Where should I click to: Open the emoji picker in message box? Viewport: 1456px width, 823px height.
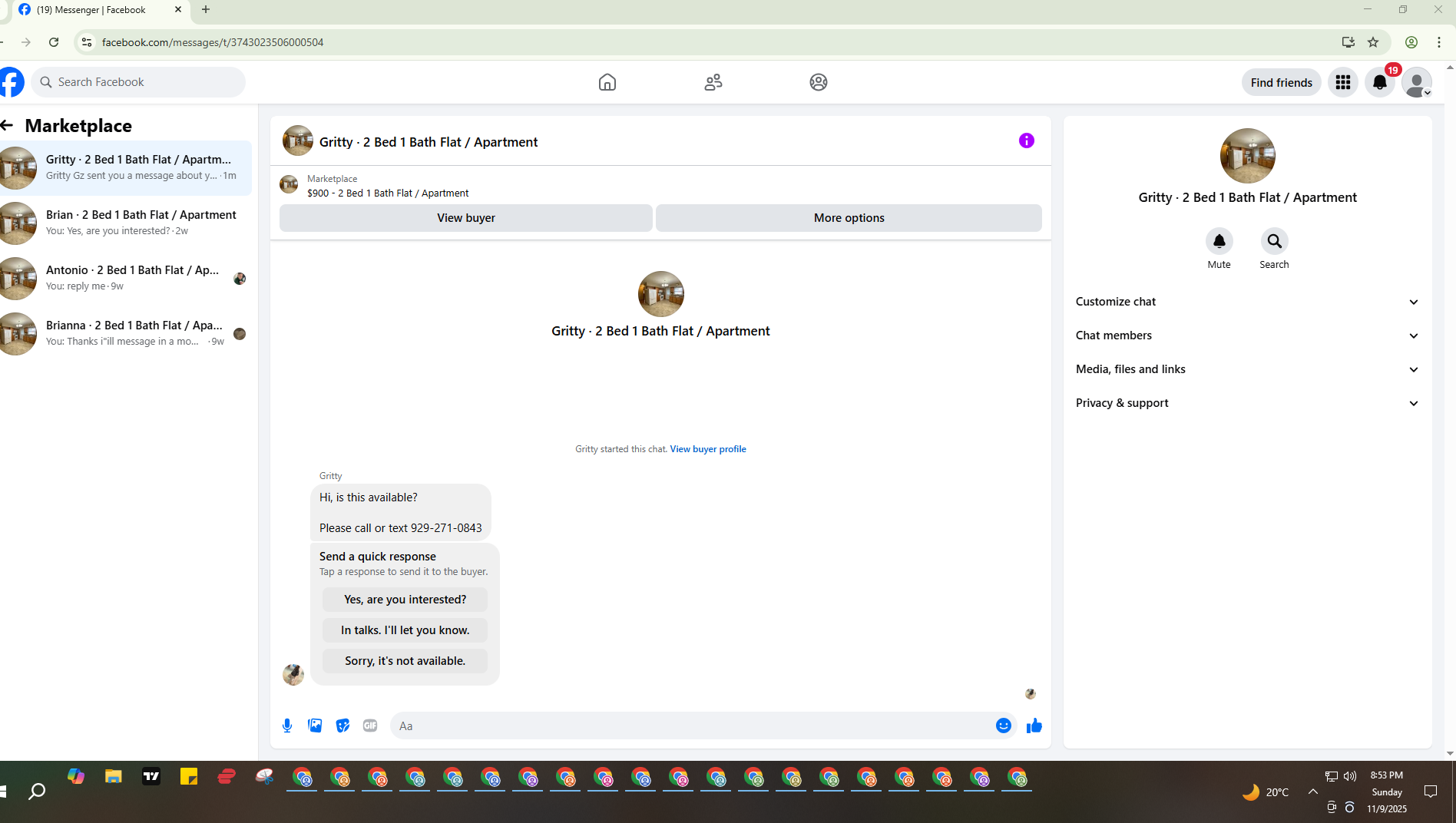pyautogui.click(x=1004, y=725)
